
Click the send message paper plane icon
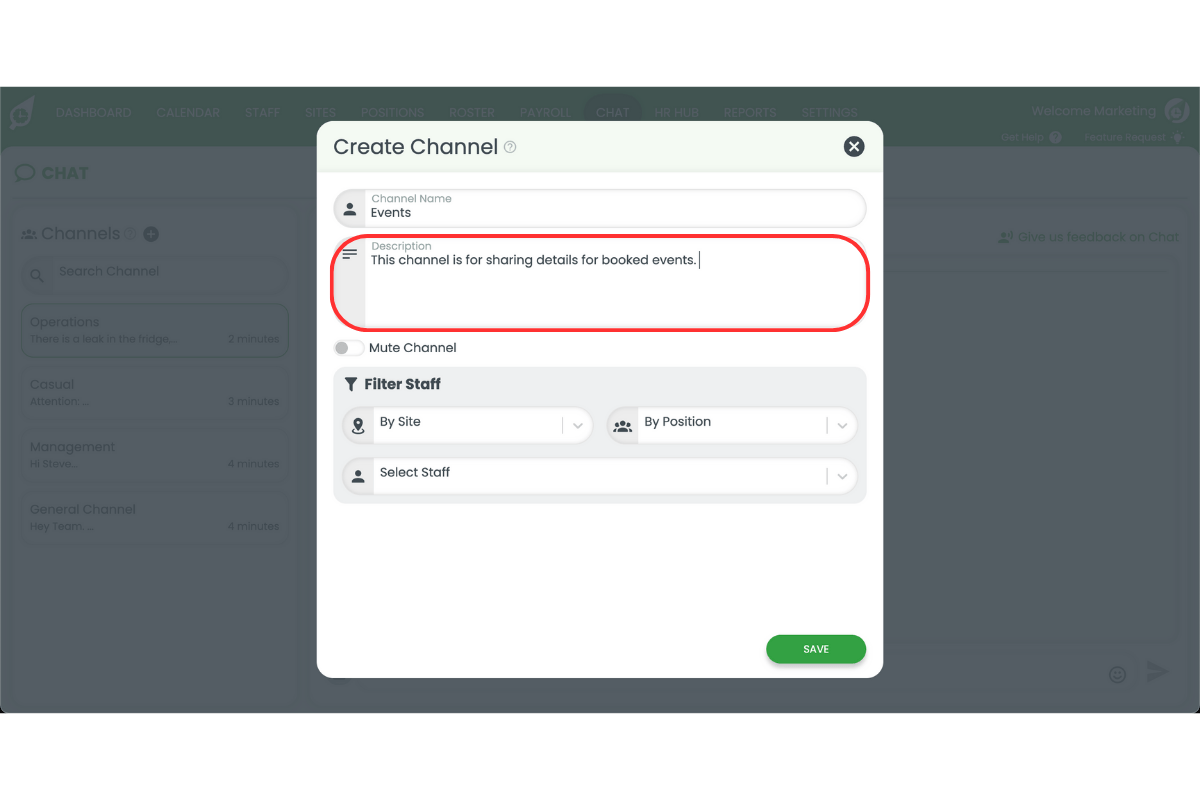[x=1157, y=671]
